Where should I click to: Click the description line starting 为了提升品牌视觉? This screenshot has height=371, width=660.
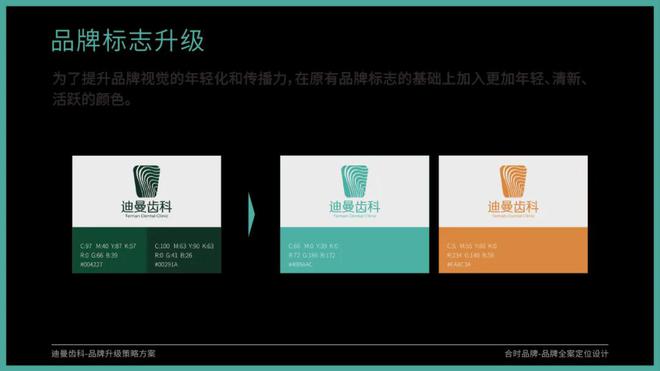(320, 79)
